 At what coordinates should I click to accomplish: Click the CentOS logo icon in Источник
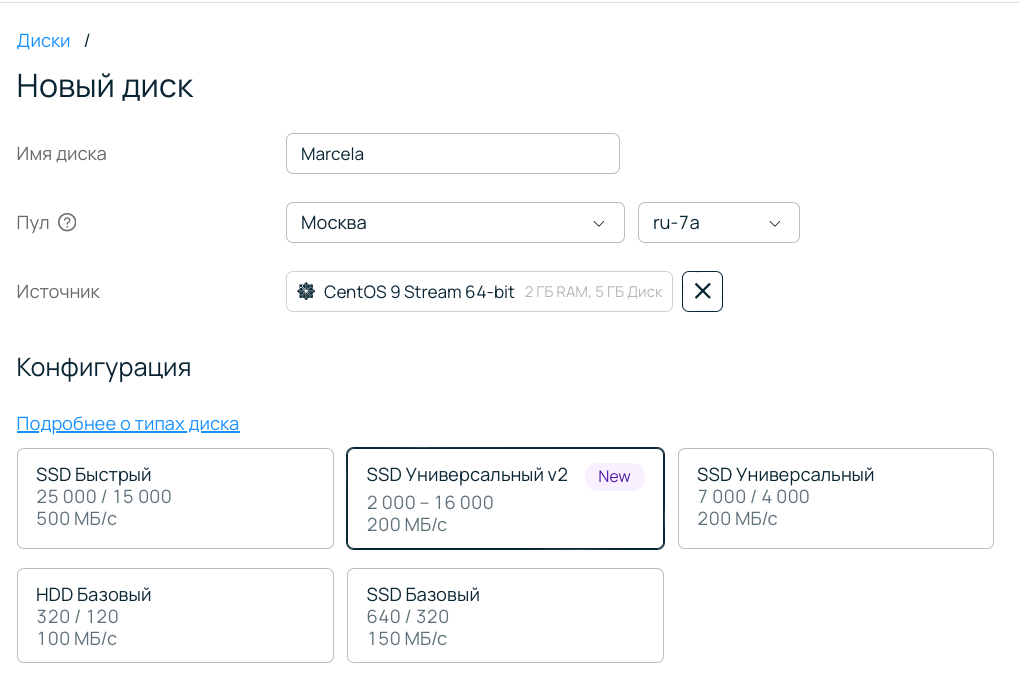coord(306,292)
